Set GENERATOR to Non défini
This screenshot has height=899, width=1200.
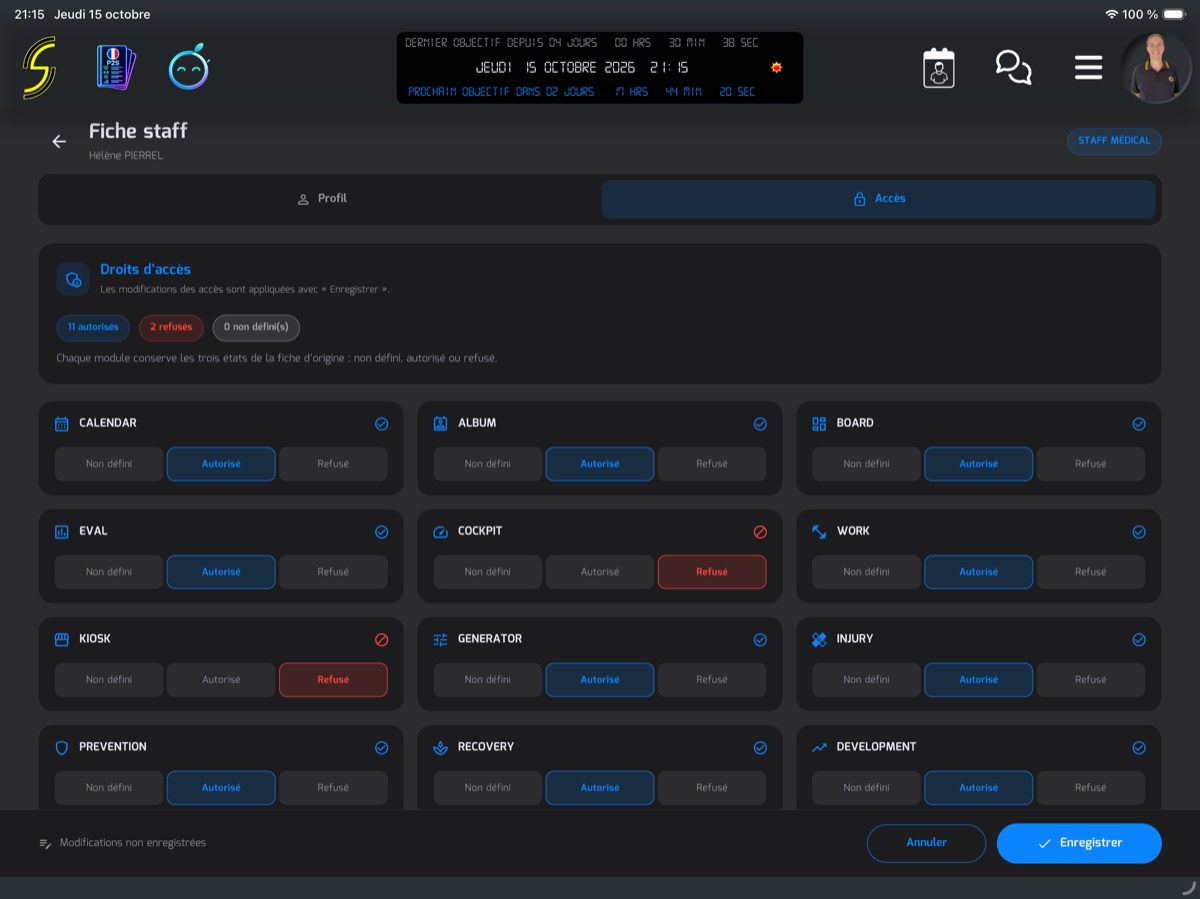click(x=488, y=680)
